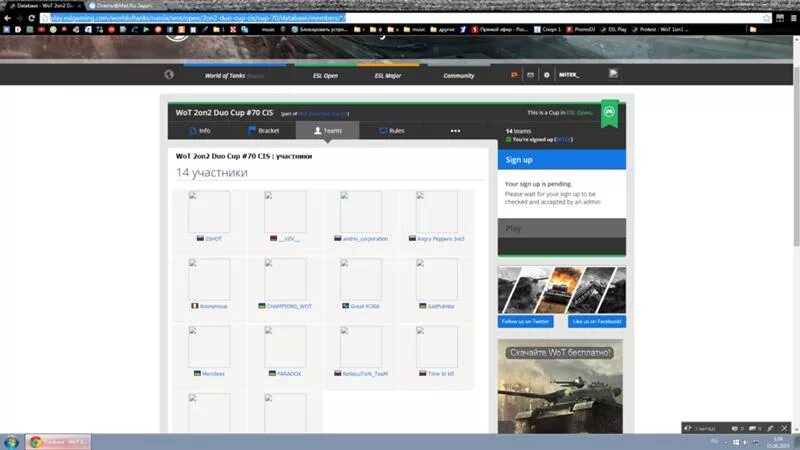Image resolution: width=800 pixels, height=450 pixels.
Task: Open the Rules tab
Action: coord(391,131)
